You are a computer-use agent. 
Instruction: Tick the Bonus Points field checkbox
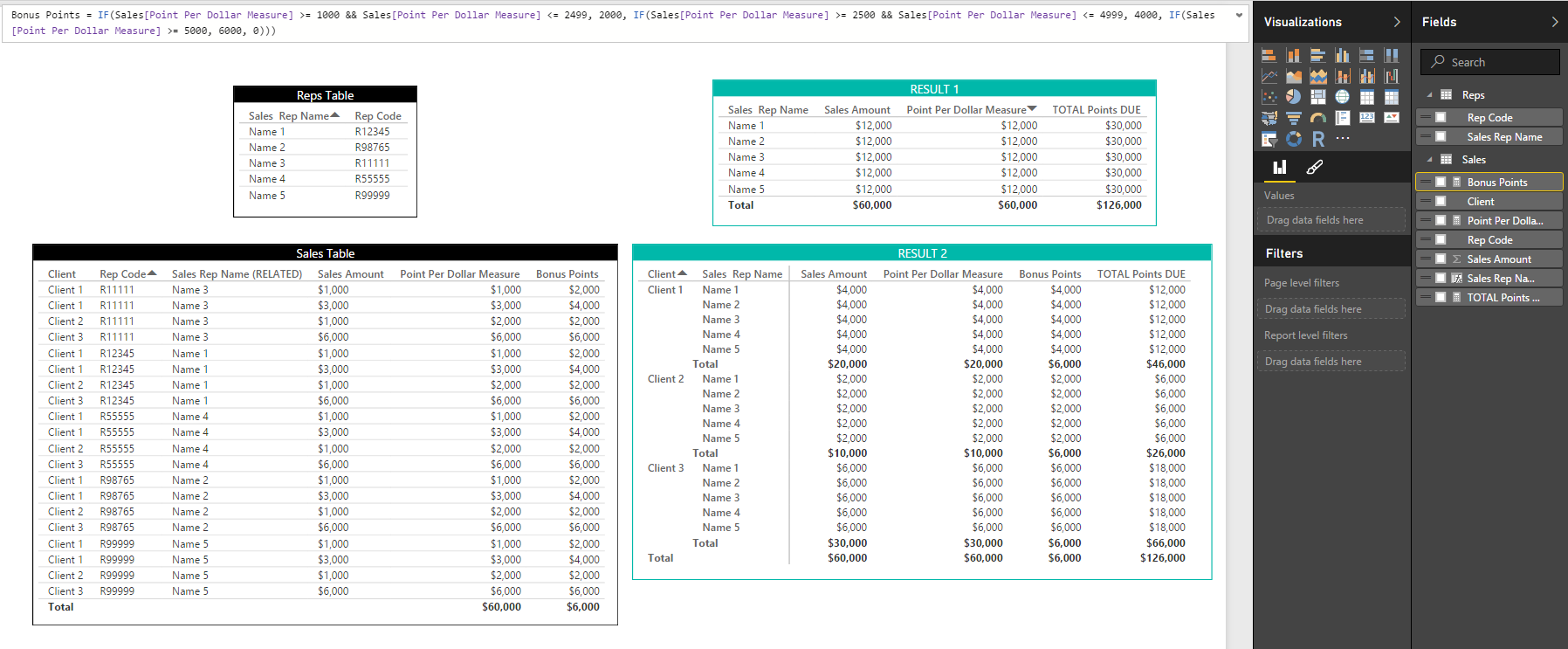tap(1441, 182)
